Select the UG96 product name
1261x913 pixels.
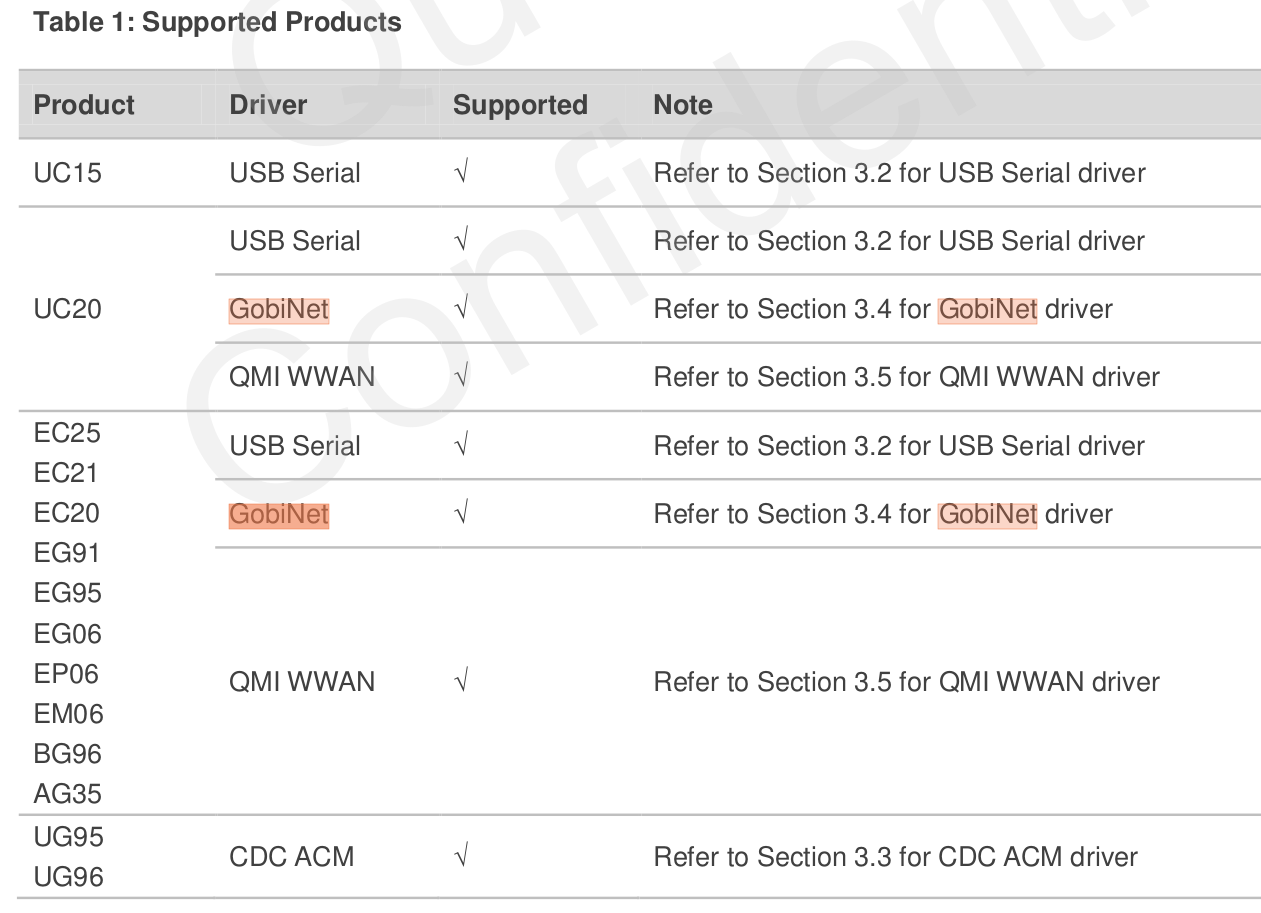(69, 877)
